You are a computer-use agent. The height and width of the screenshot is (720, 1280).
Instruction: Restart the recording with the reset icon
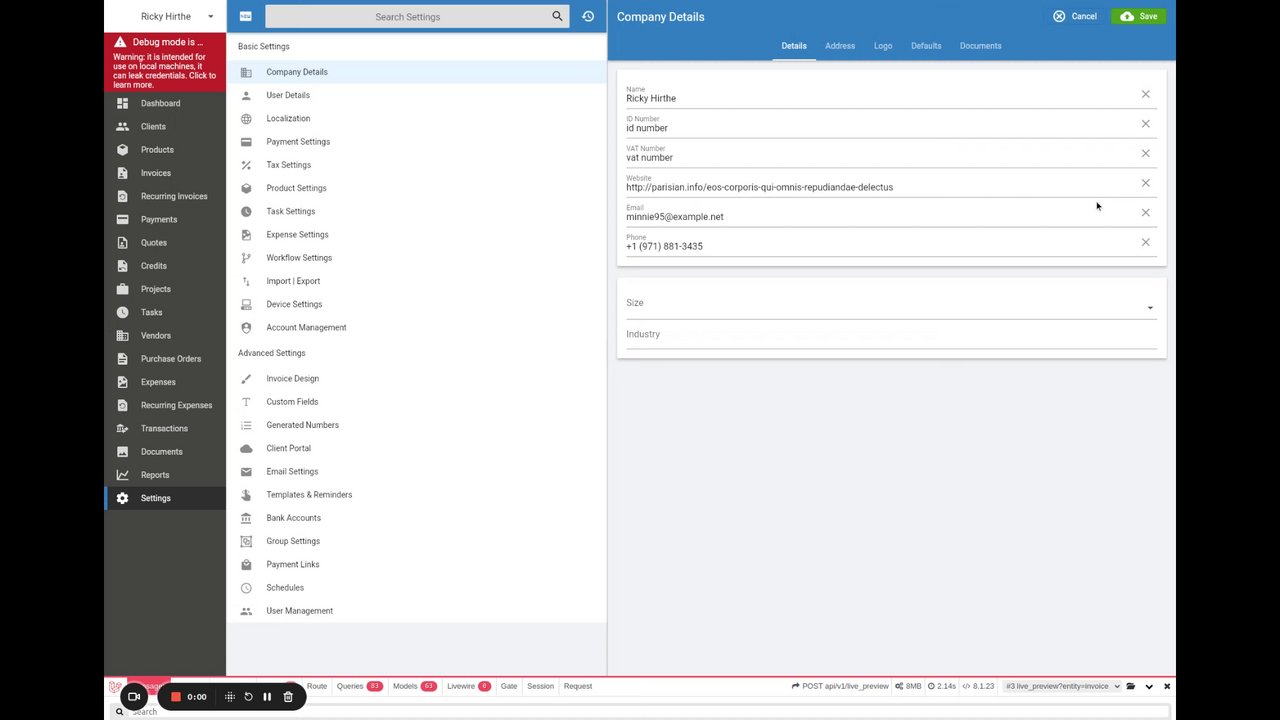click(x=248, y=697)
